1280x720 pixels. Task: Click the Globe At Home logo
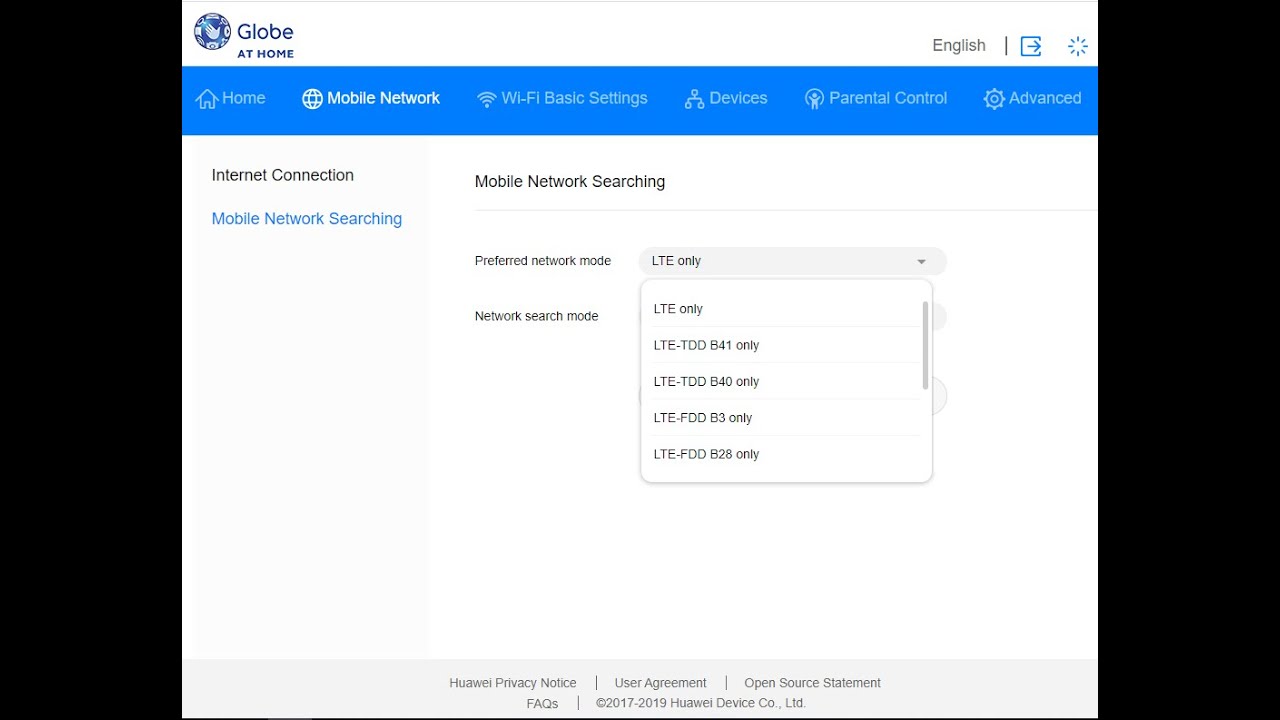[x=244, y=36]
